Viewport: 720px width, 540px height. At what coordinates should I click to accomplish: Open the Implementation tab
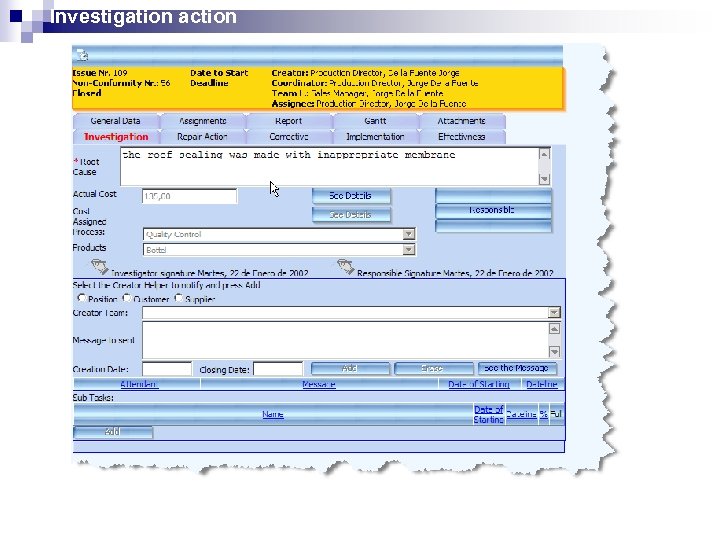(x=375, y=137)
